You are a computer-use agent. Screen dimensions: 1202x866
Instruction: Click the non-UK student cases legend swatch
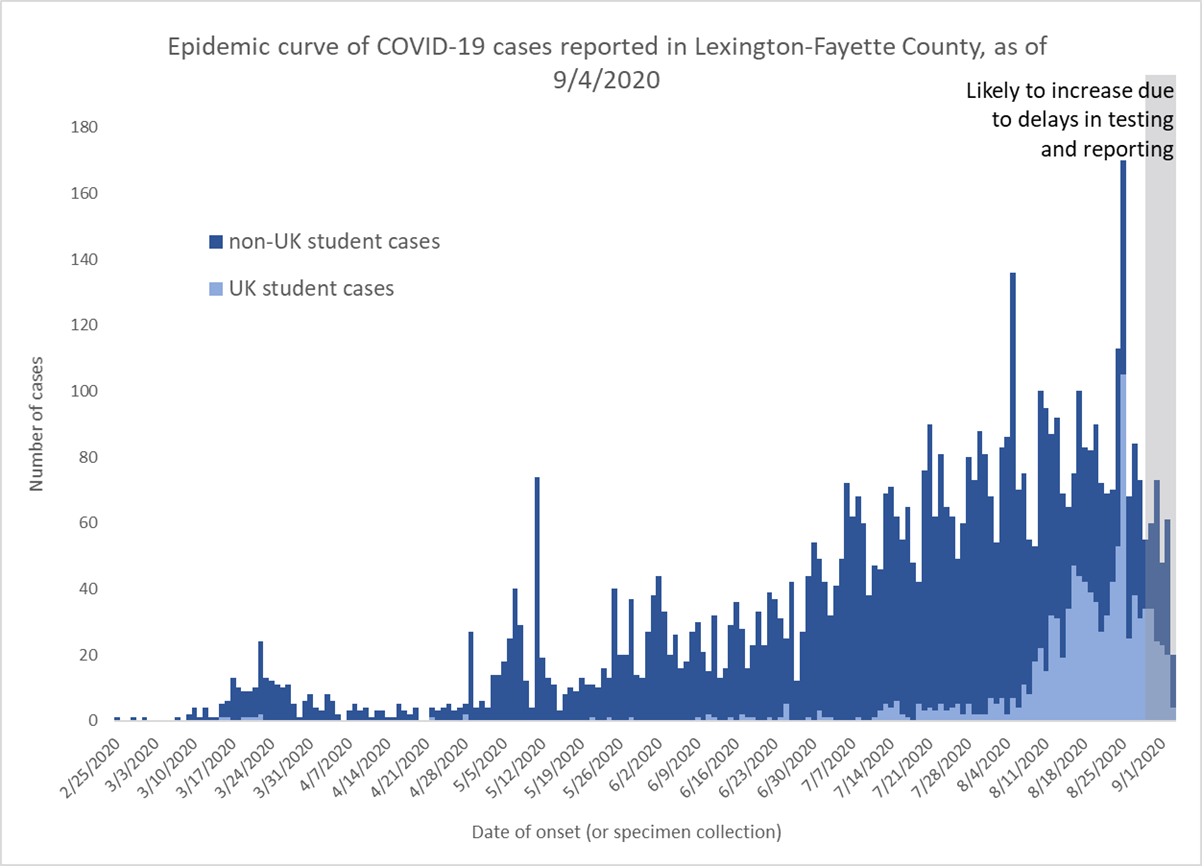(215, 242)
